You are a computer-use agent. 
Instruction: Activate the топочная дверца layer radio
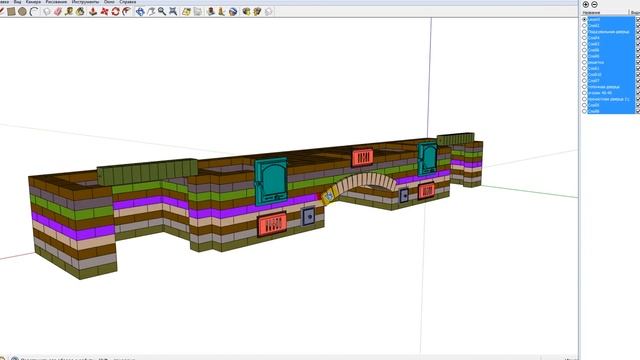click(584, 87)
